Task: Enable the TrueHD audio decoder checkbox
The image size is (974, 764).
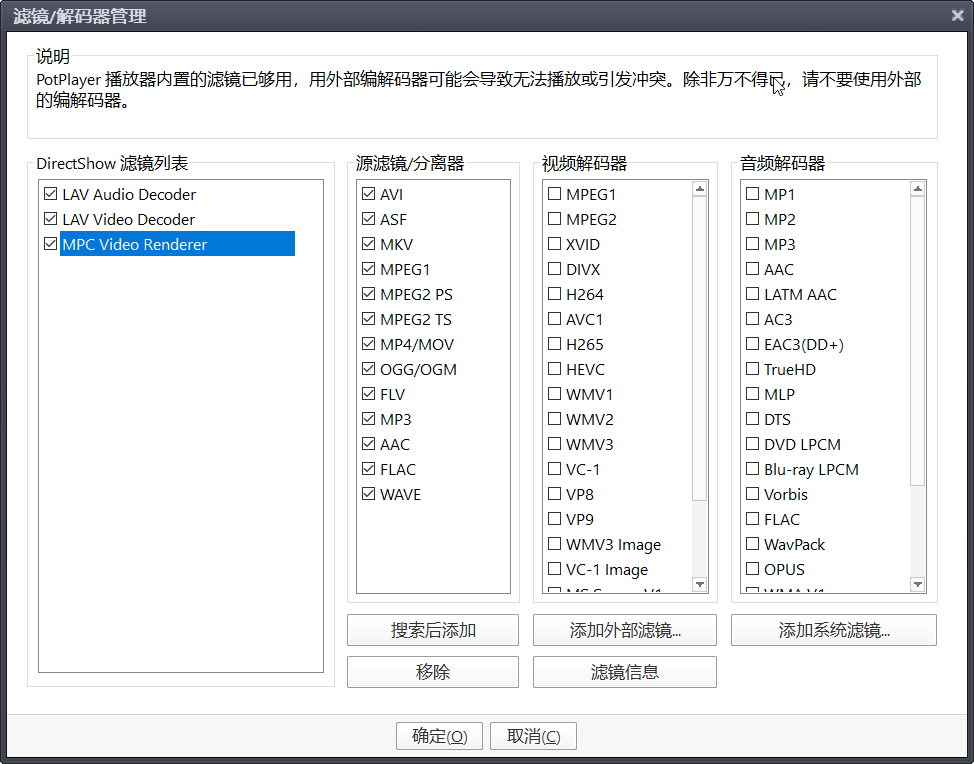Action: (x=752, y=369)
